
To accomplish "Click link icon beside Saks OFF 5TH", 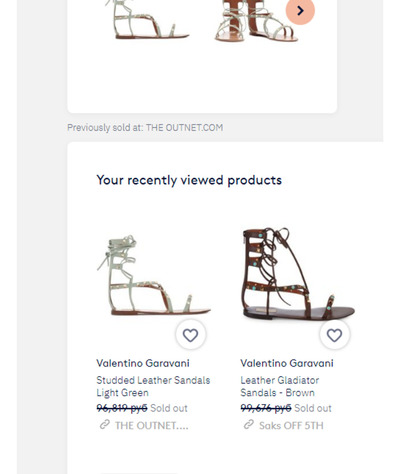I will pyautogui.click(x=249, y=425).
